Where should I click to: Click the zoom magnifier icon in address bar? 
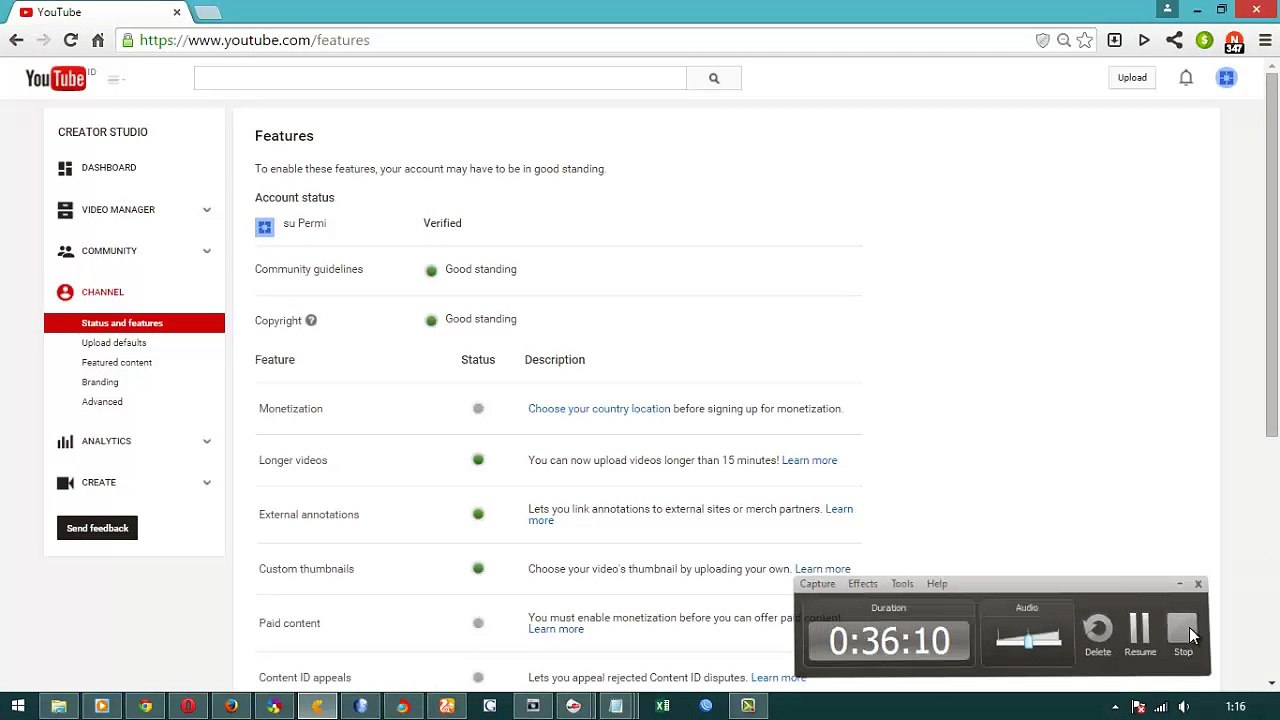[x=1064, y=40]
